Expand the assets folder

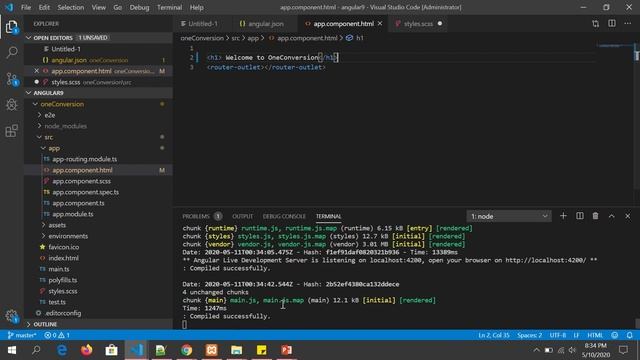pyautogui.click(x=98, y=225)
